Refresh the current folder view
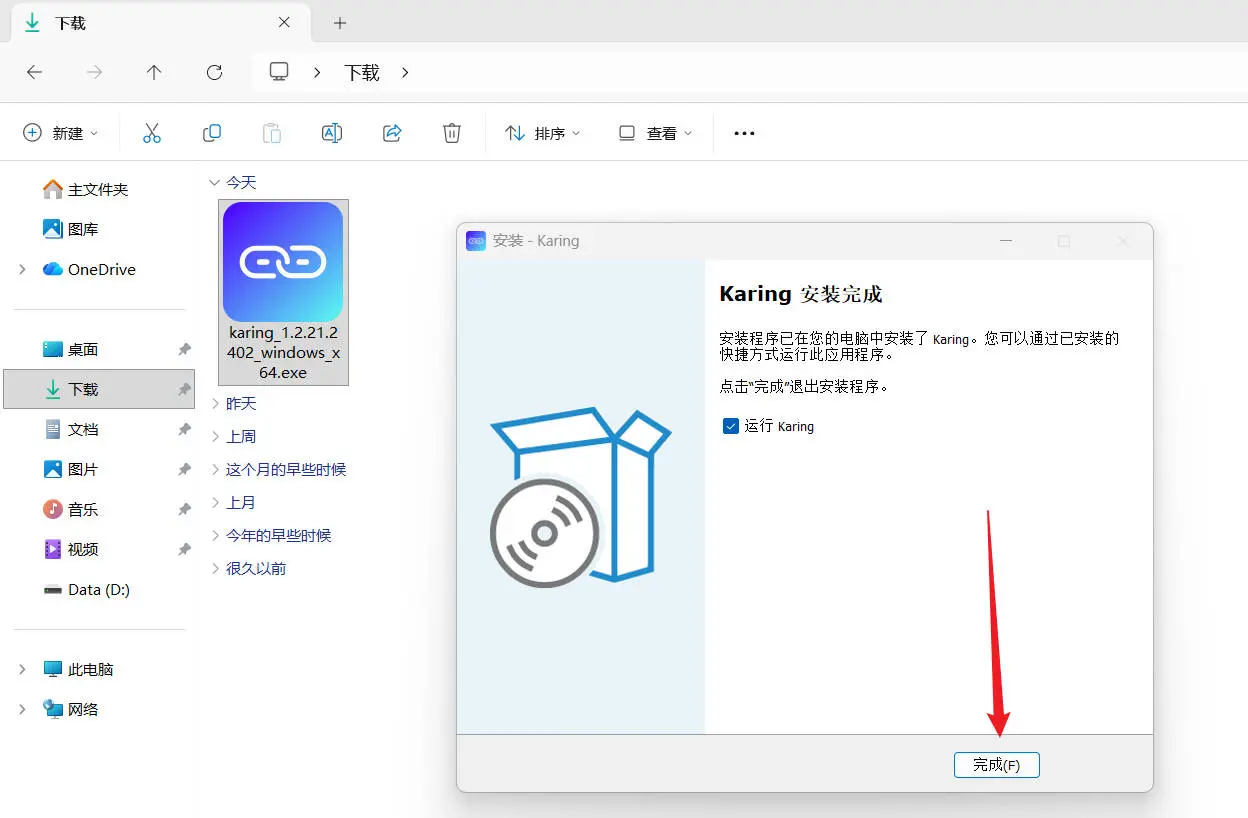Viewport: 1248px width, 818px height. (x=214, y=72)
